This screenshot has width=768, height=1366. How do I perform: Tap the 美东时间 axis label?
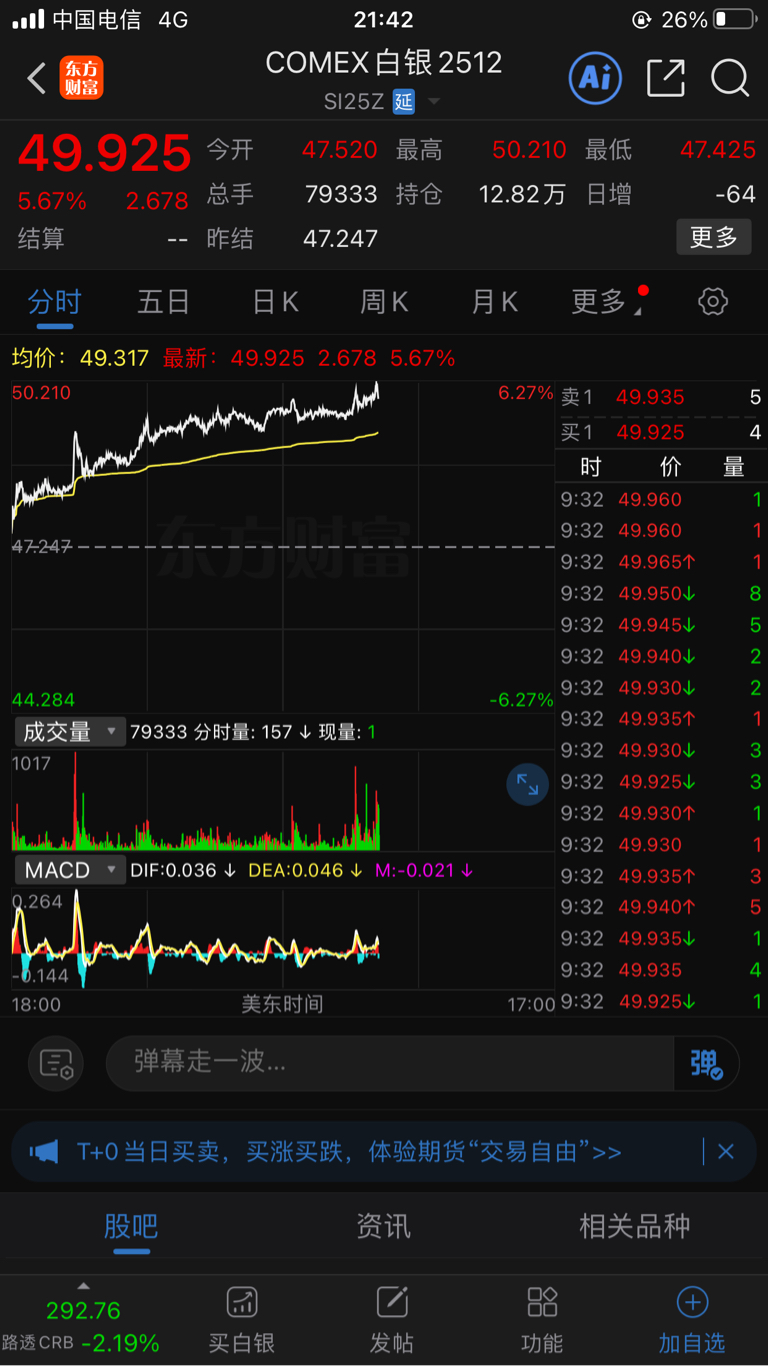point(283,1004)
